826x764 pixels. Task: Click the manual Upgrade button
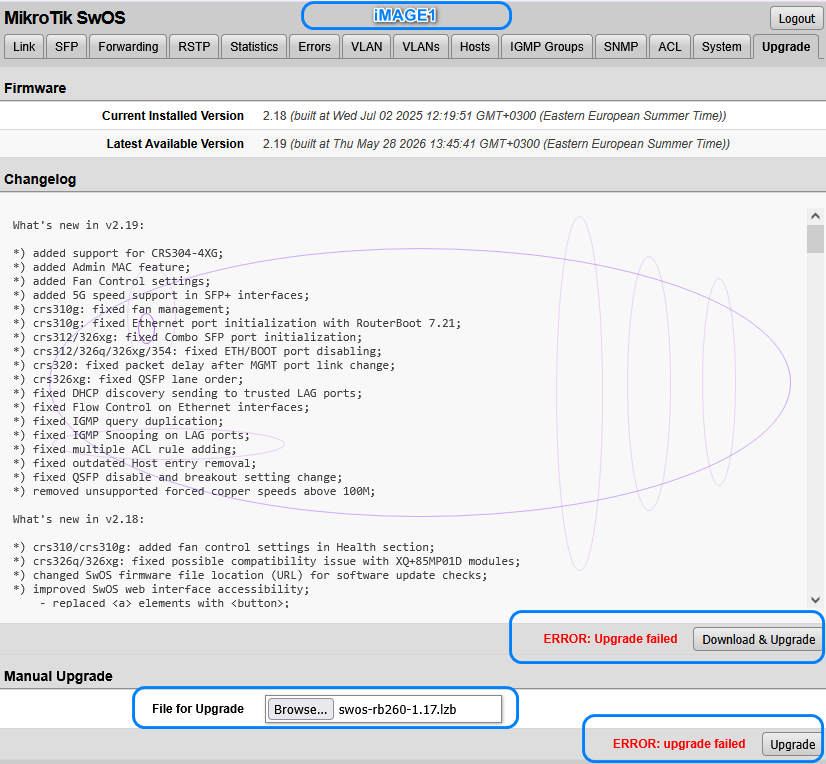[x=792, y=744]
